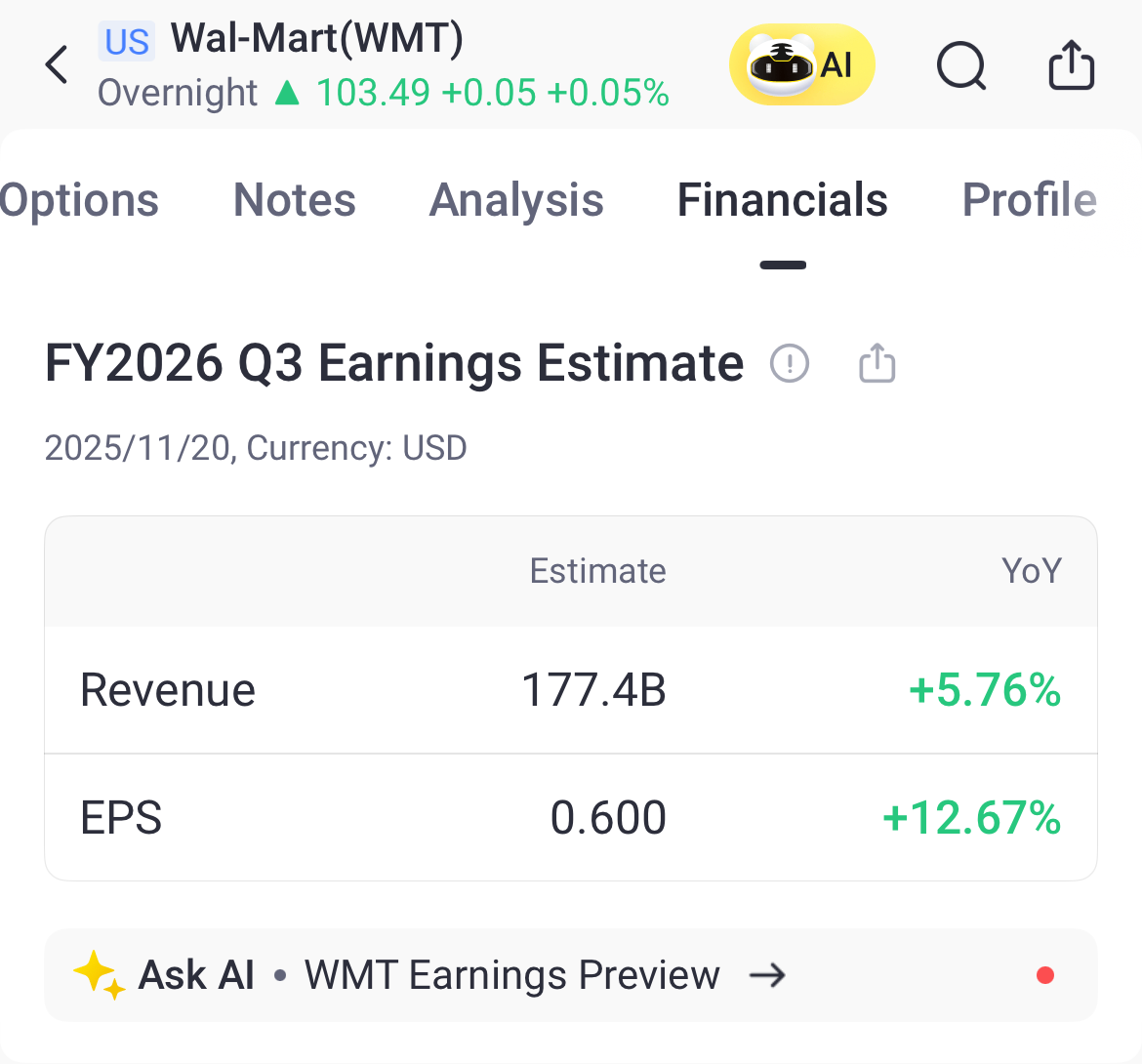
Task: Switch to the Notes tab
Action: coord(295,201)
